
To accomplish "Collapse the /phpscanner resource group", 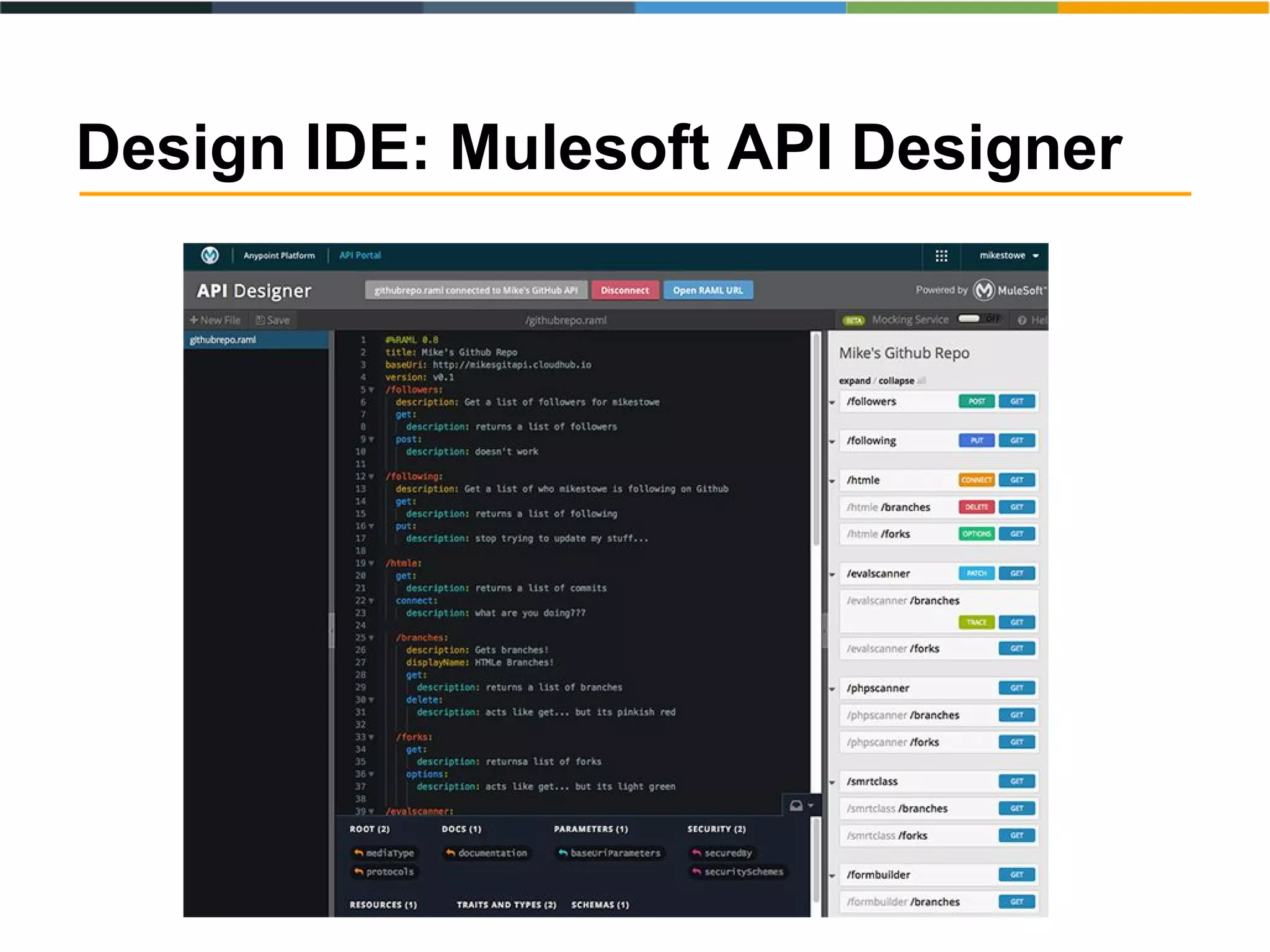I will coord(832,689).
